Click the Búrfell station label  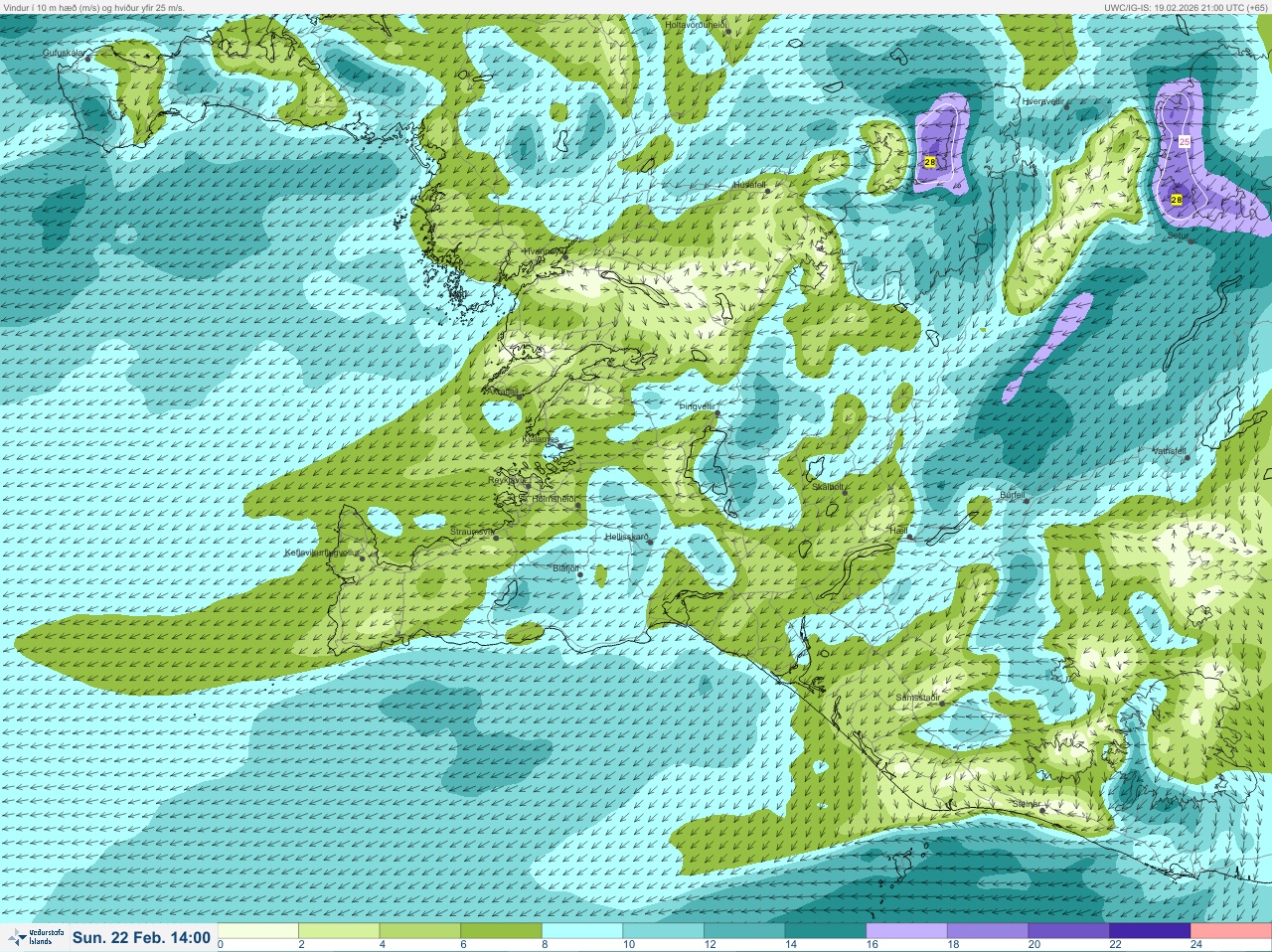pos(1012,494)
